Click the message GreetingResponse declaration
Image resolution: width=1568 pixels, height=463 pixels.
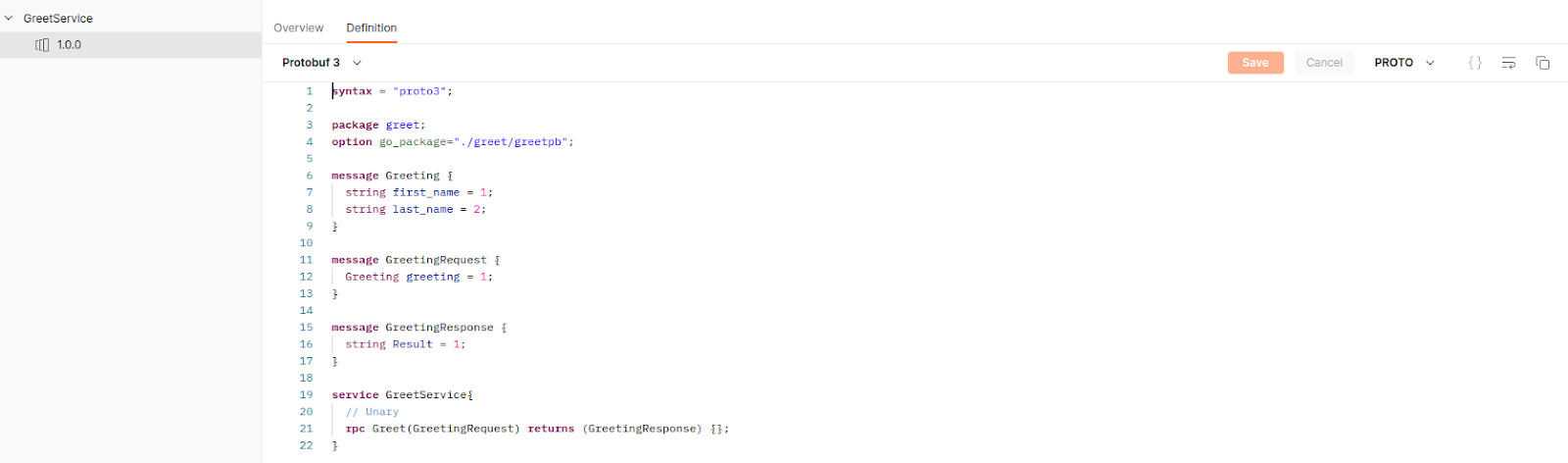(x=418, y=328)
